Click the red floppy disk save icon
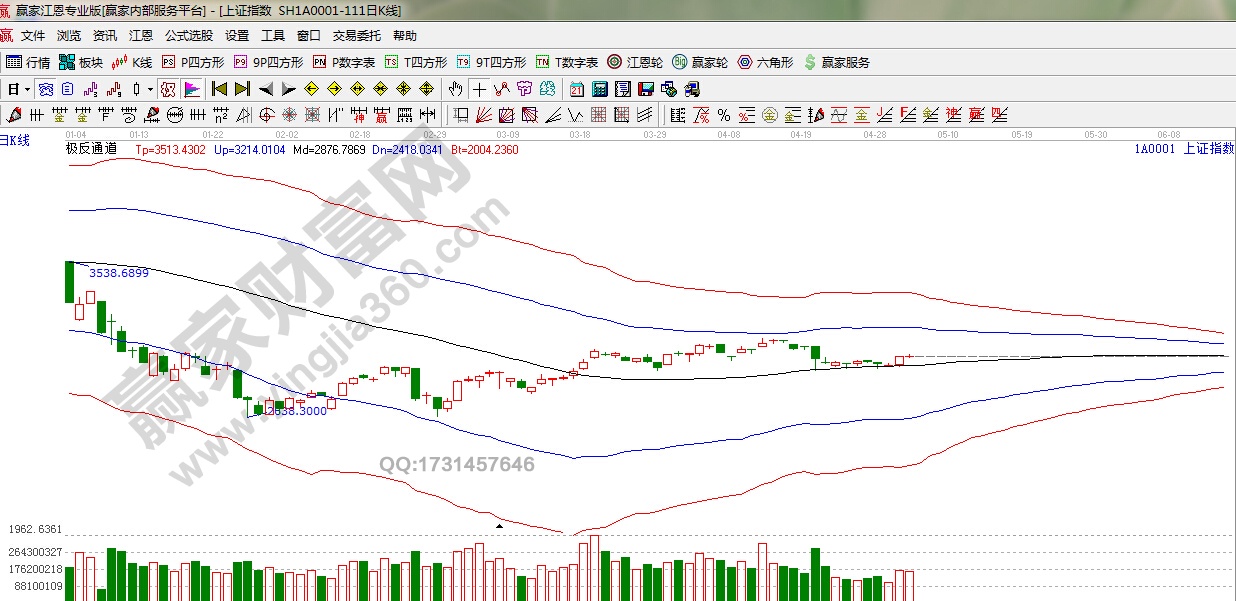Image resolution: width=1236 pixels, height=601 pixels. (645, 89)
